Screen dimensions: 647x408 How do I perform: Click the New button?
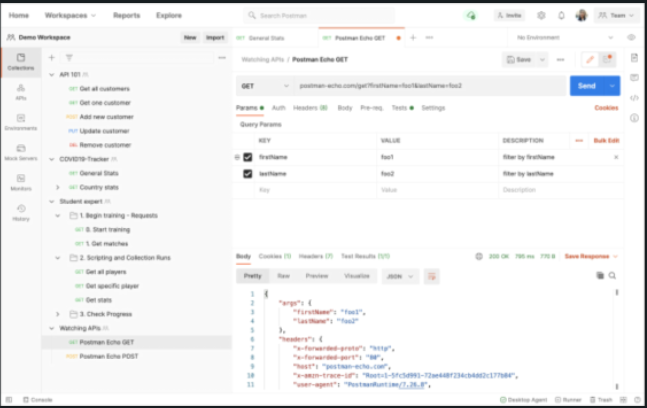pos(190,38)
